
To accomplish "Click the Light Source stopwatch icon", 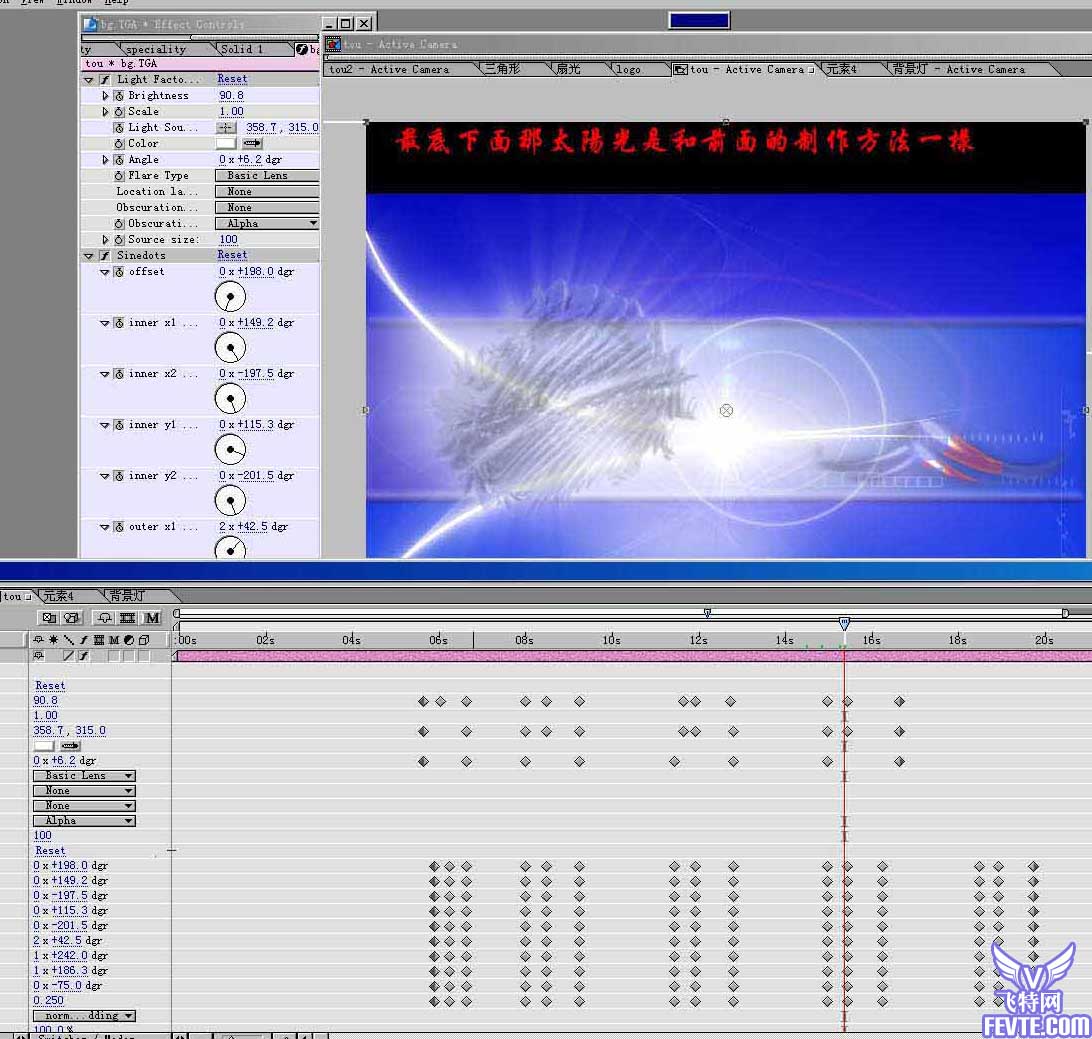I will pos(119,127).
